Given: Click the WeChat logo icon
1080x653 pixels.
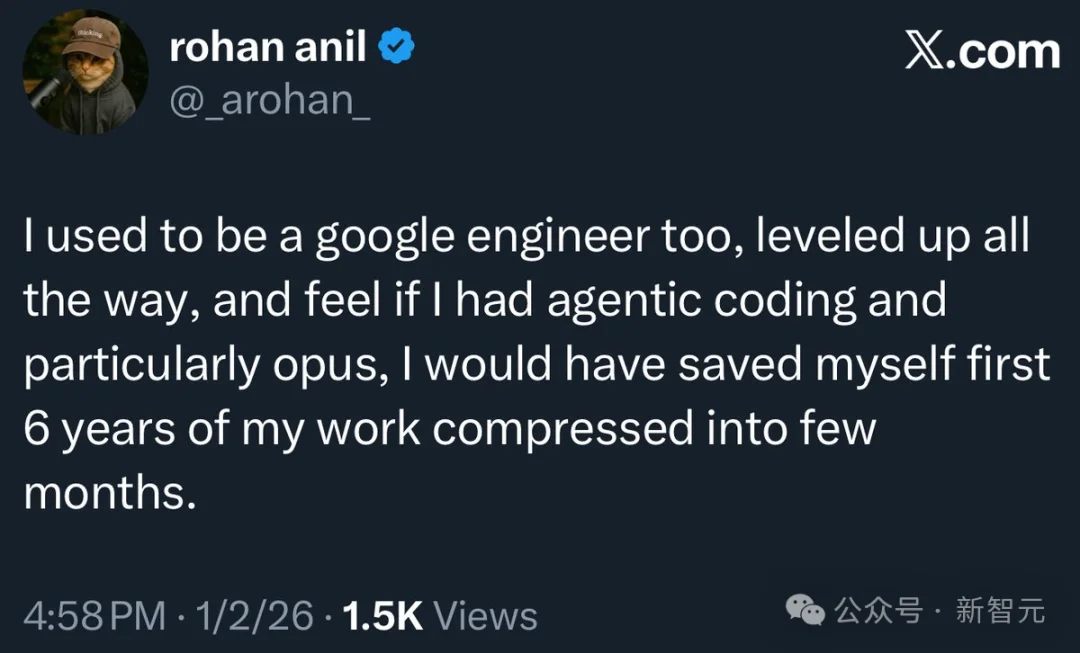Looking at the screenshot, I should (x=806, y=610).
